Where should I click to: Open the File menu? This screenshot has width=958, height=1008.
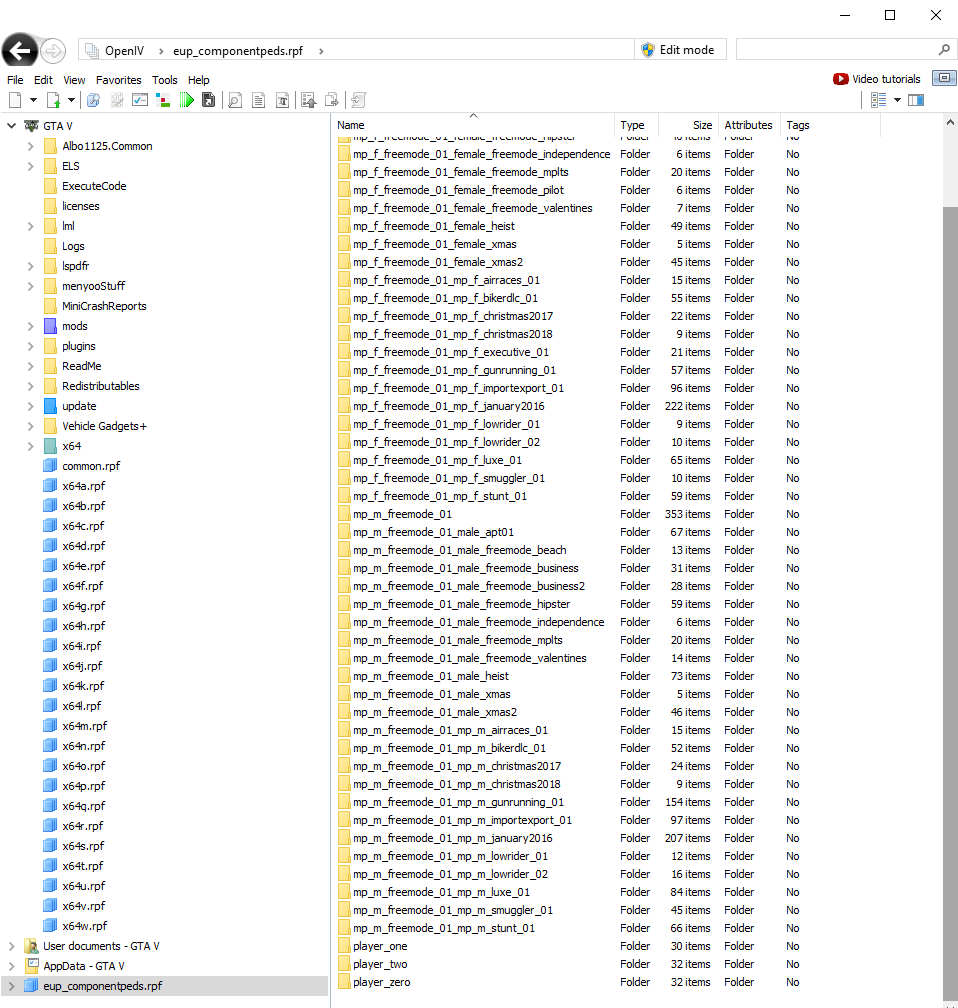(x=15, y=80)
